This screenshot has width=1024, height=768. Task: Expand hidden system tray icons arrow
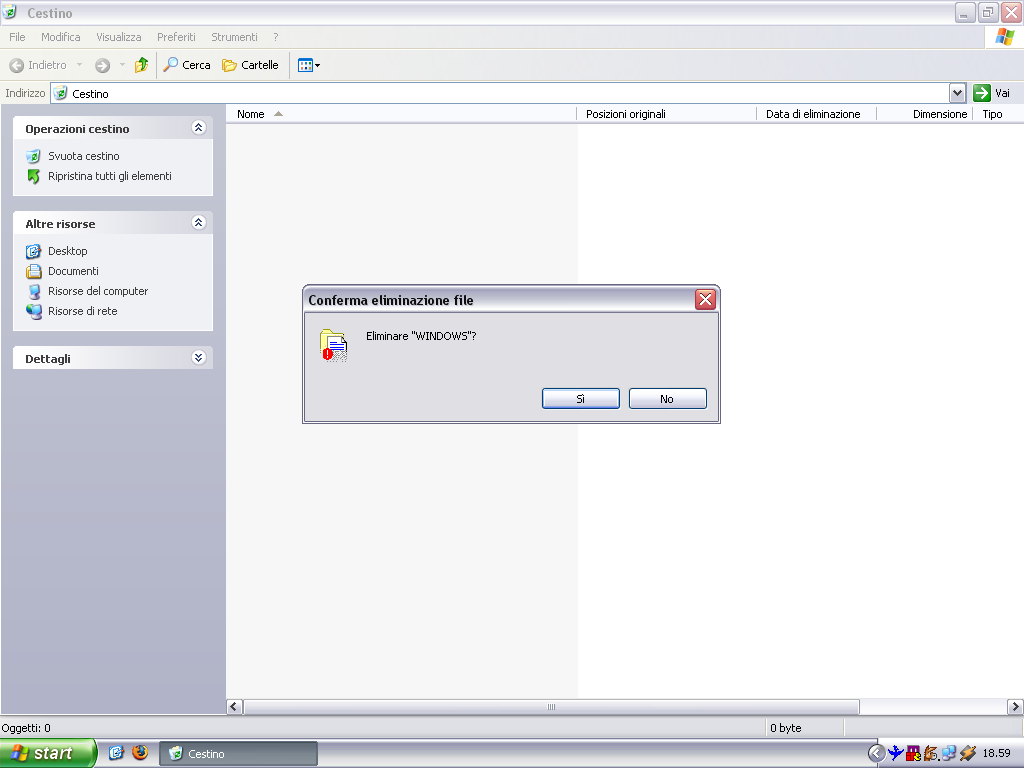[876, 754]
